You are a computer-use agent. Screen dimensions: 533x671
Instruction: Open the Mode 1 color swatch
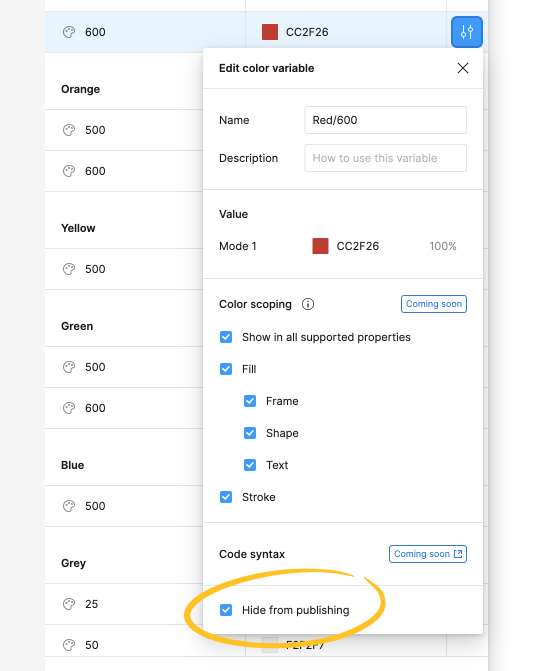(x=320, y=246)
